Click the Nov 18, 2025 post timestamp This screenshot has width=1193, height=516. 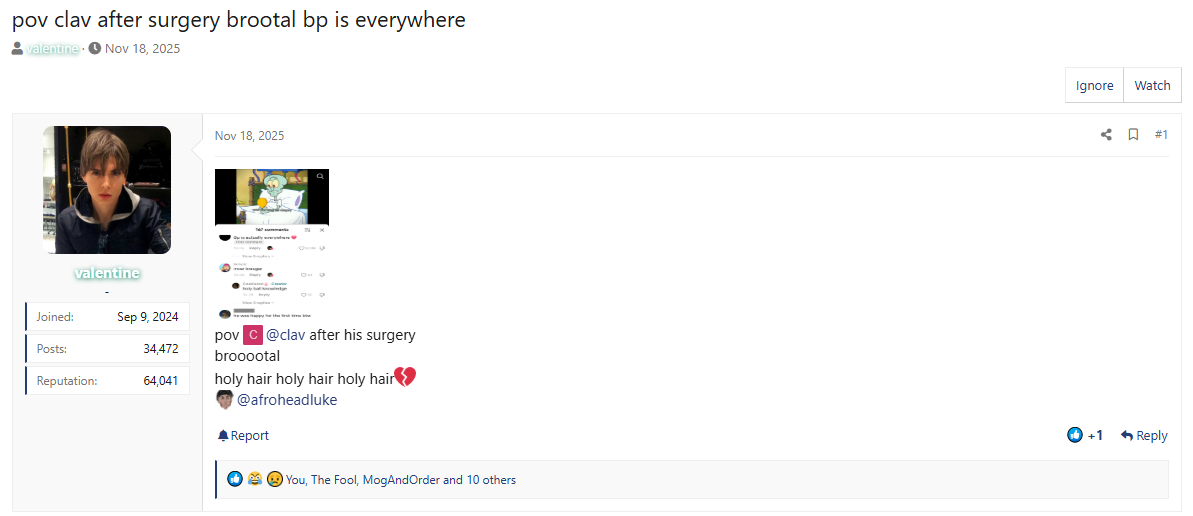pos(249,136)
